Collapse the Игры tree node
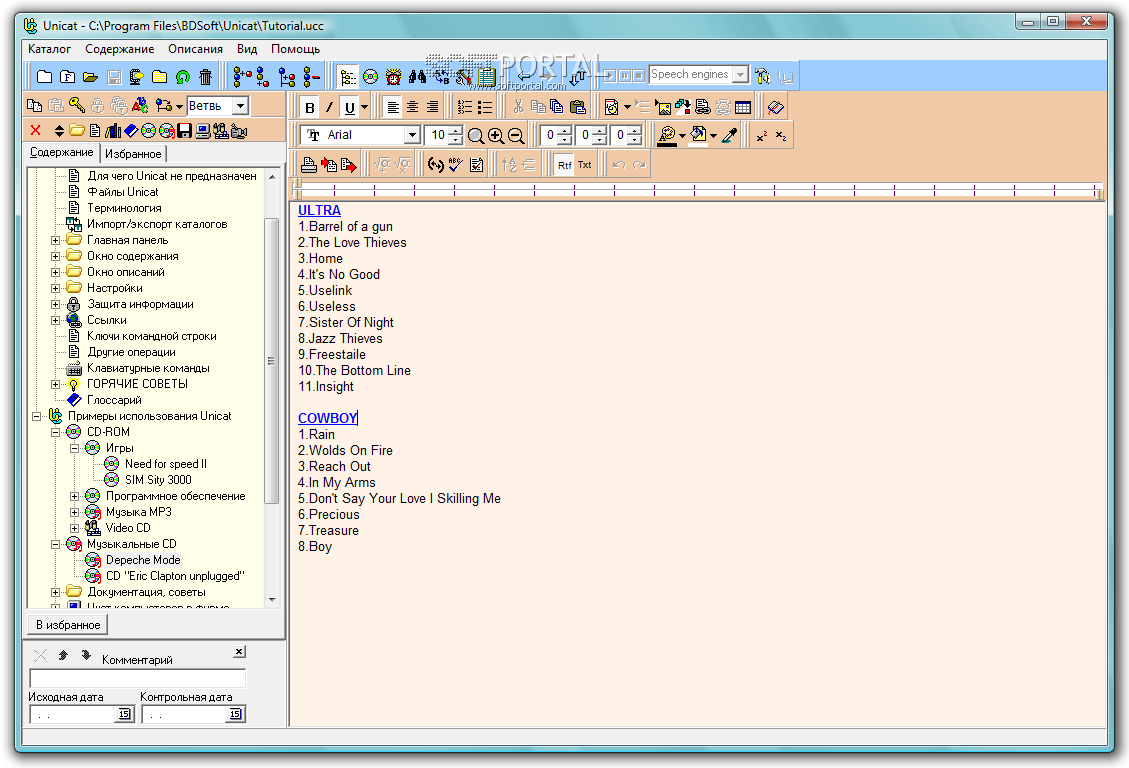The width and height of the screenshot is (1129, 768). pos(74,448)
